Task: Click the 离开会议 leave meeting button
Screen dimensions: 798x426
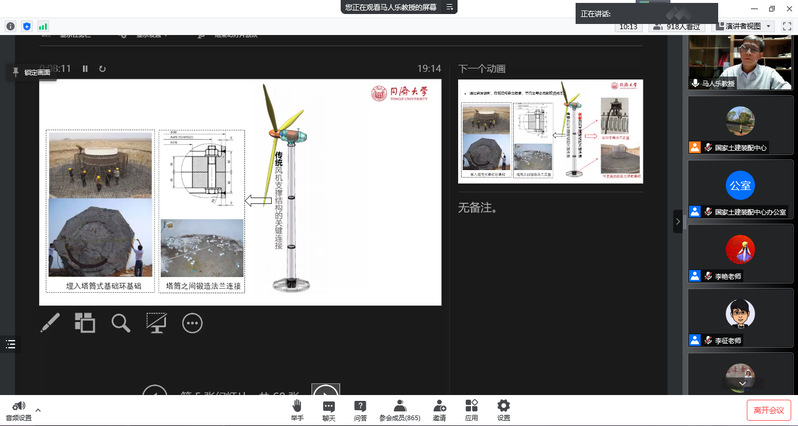Action: (768, 410)
